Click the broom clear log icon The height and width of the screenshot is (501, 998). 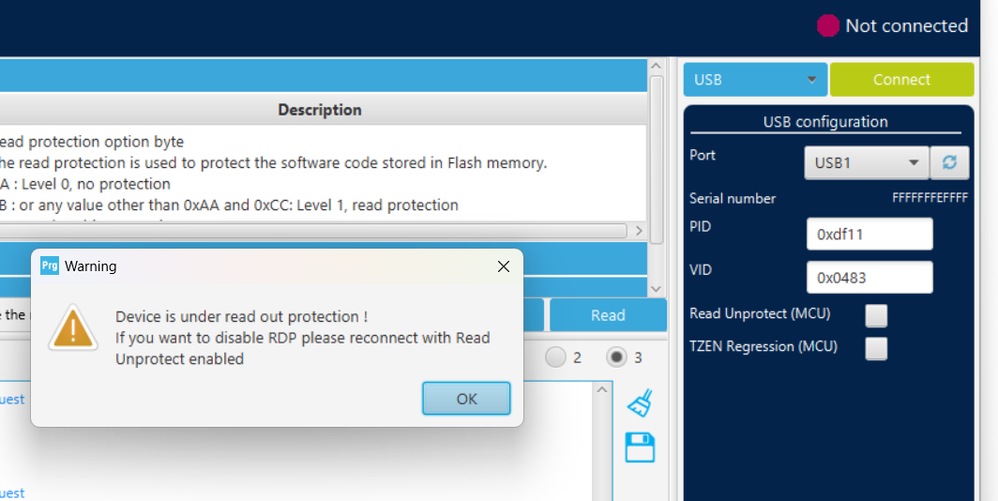640,402
